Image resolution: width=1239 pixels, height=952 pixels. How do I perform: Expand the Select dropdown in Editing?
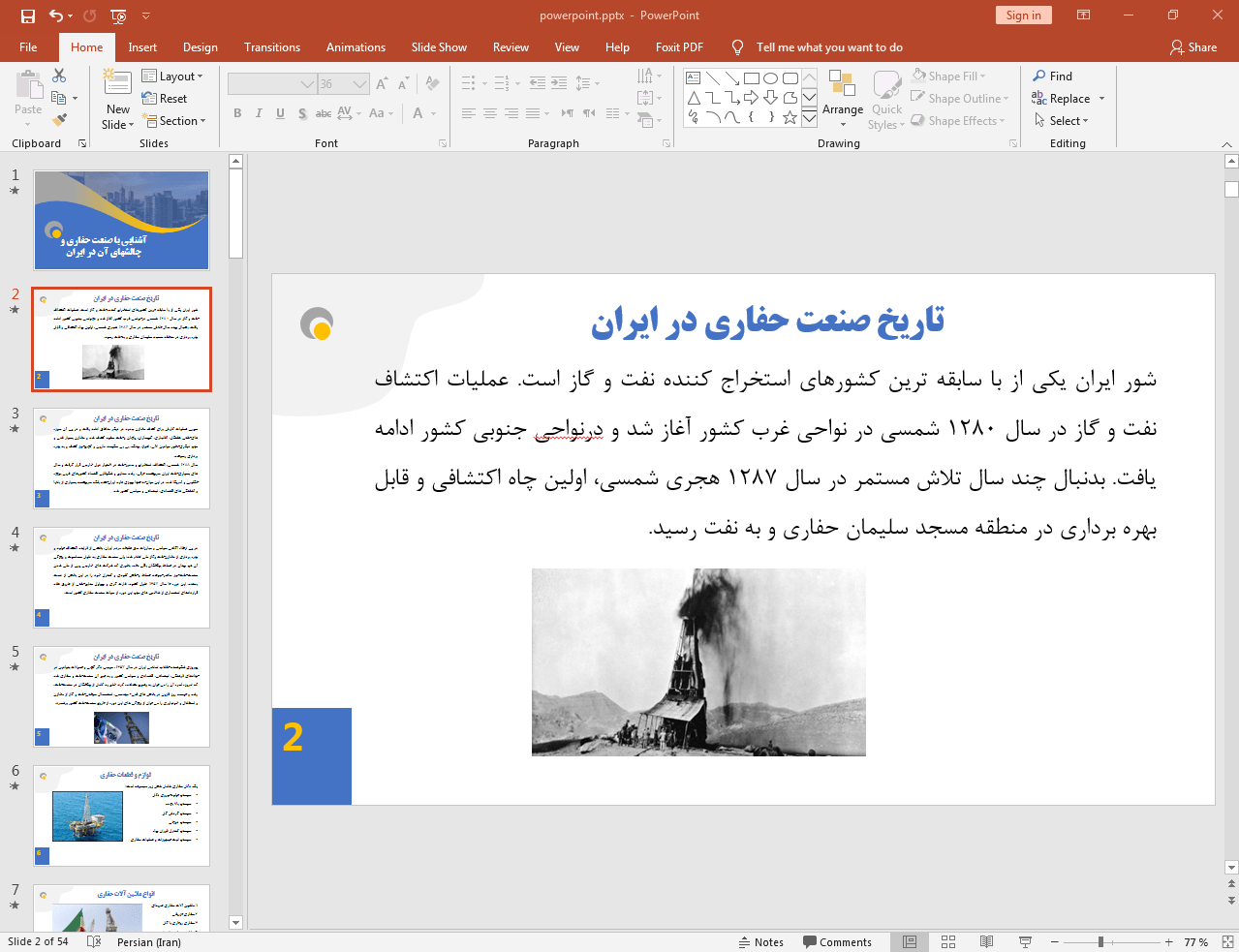pyautogui.click(x=1062, y=121)
